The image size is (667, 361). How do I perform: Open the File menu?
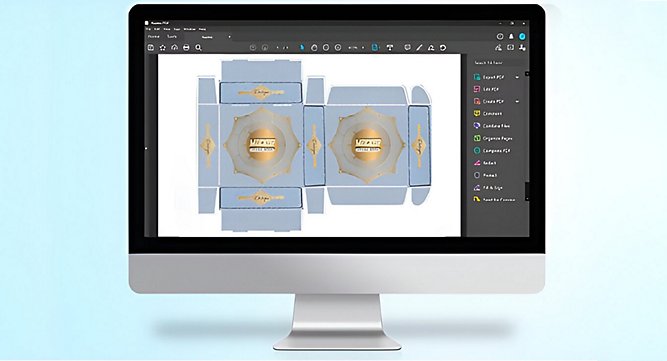pos(148,29)
